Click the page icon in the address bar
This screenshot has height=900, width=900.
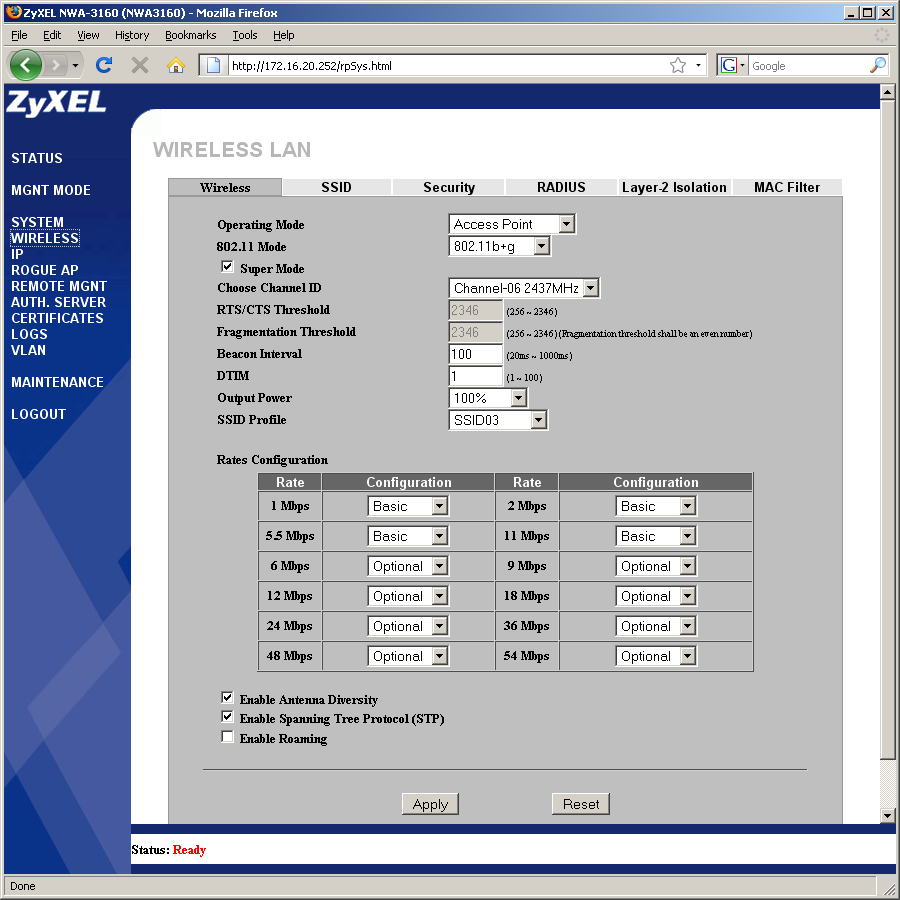(212, 66)
